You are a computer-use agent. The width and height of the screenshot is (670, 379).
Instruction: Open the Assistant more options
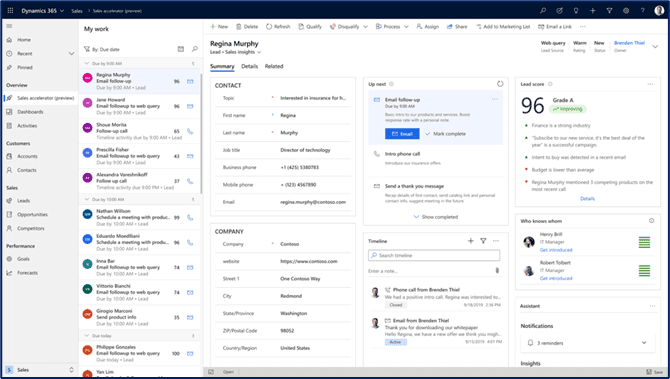[652, 306]
